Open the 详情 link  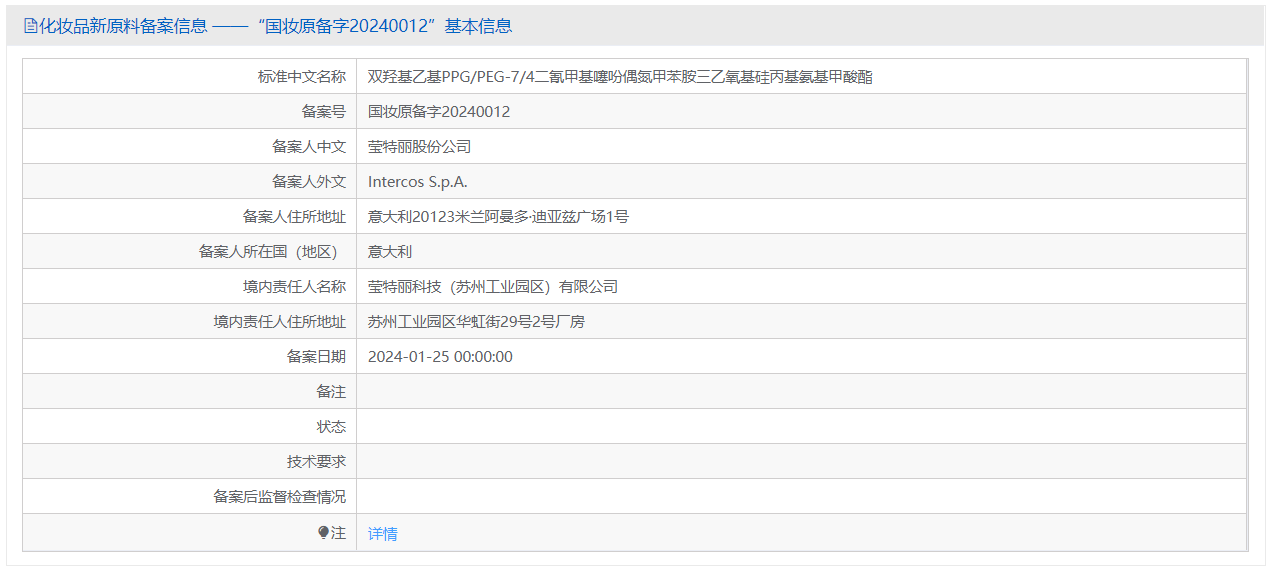382,534
